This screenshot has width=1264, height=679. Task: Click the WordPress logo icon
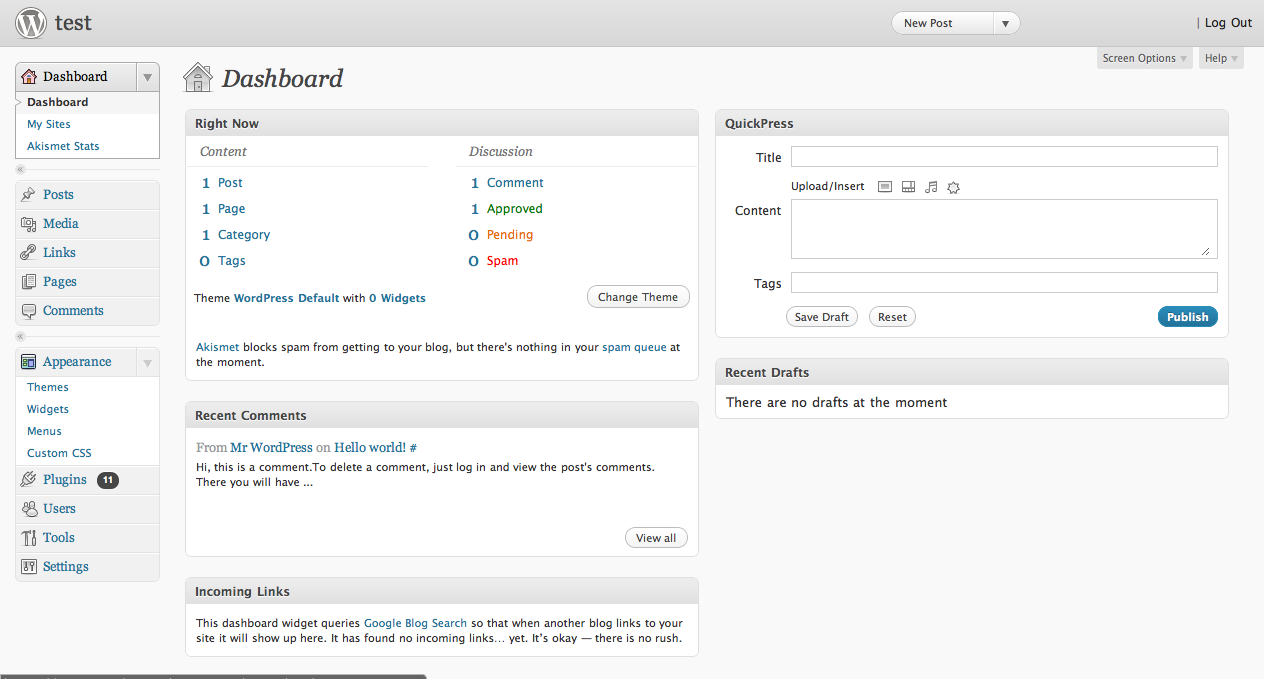tap(31, 22)
